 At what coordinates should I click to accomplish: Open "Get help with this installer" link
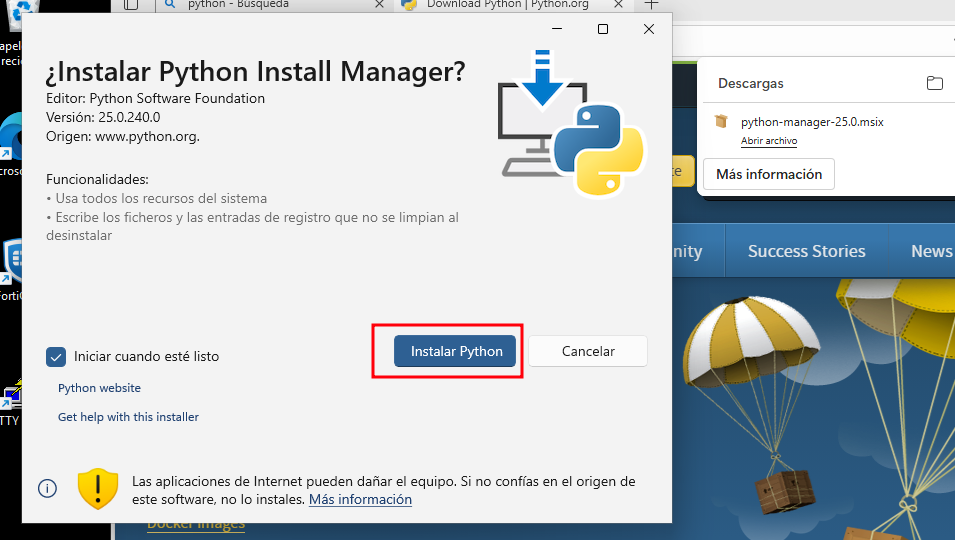(x=128, y=417)
